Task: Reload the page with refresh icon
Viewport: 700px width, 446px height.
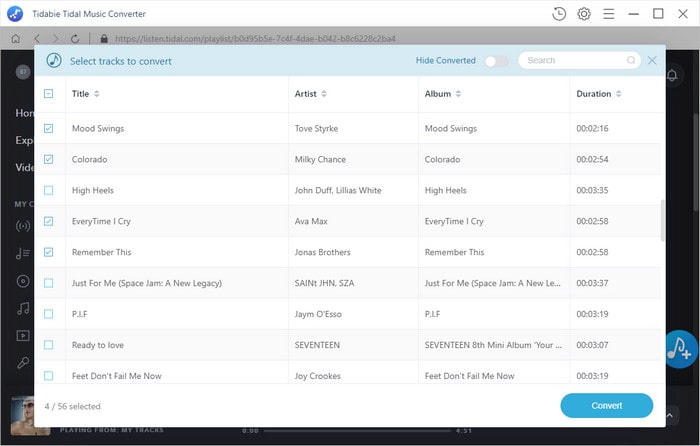Action: point(75,39)
